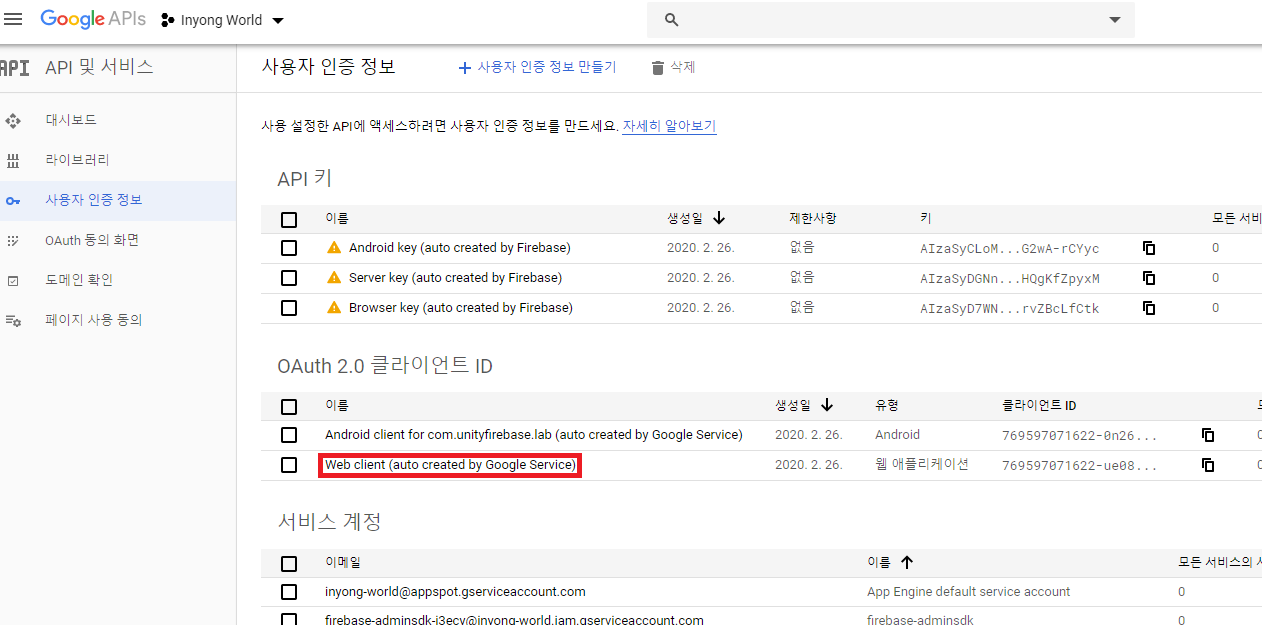Screen dimensions: 1262x625
Task: Open 도메인 확인 sidebar item
Action: coord(79,280)
